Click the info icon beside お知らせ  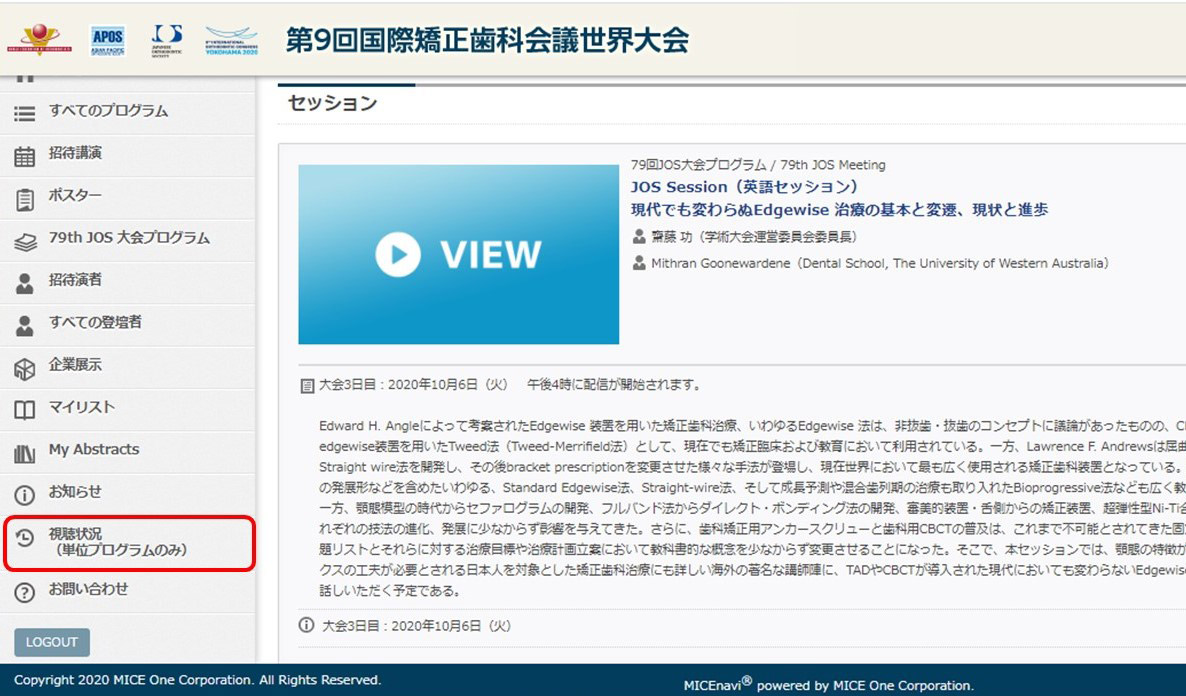(25, 496)
